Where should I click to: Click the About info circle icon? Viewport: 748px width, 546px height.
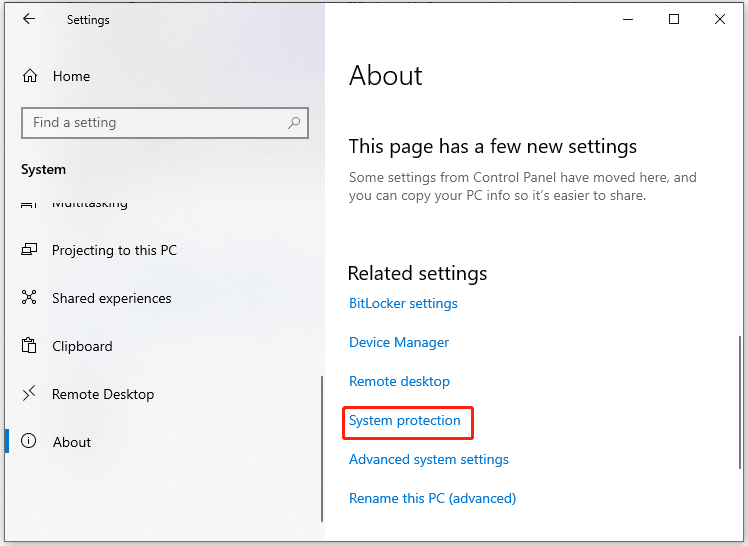[29, 441]
